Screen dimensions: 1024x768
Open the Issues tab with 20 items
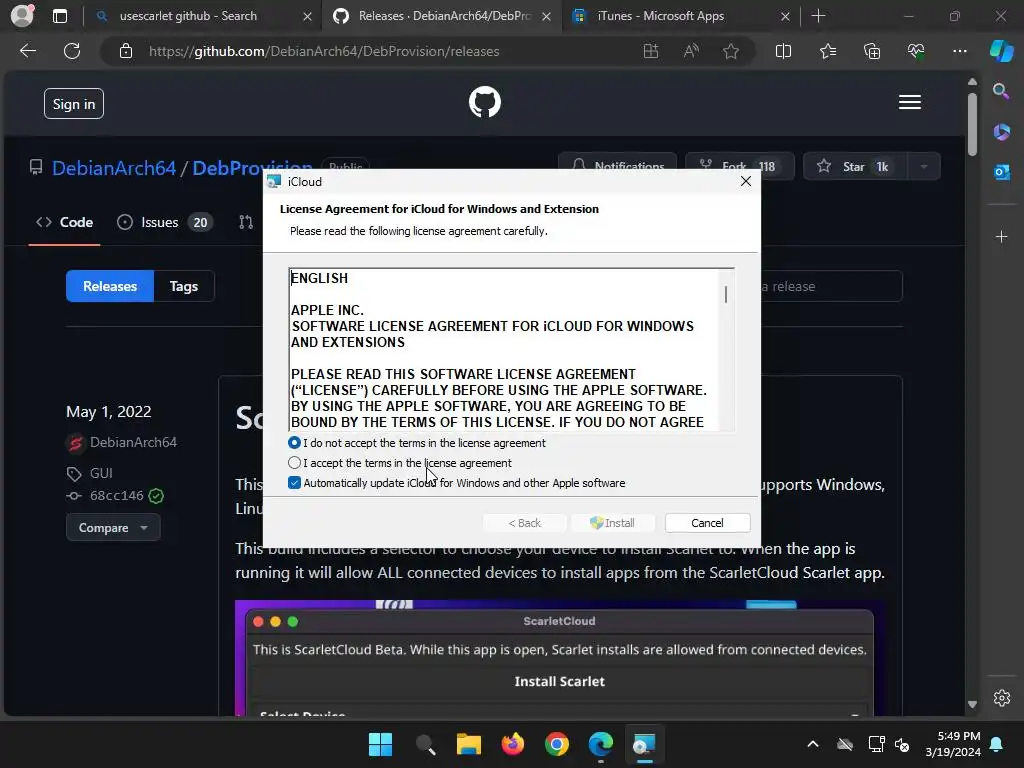[165, 222]
